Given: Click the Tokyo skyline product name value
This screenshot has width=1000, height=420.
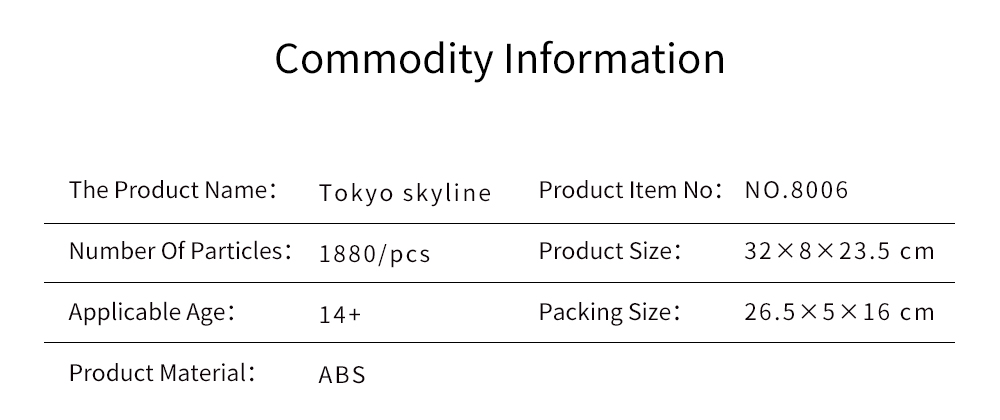Looking at the screenshot, I should click(x=405, y=192).
